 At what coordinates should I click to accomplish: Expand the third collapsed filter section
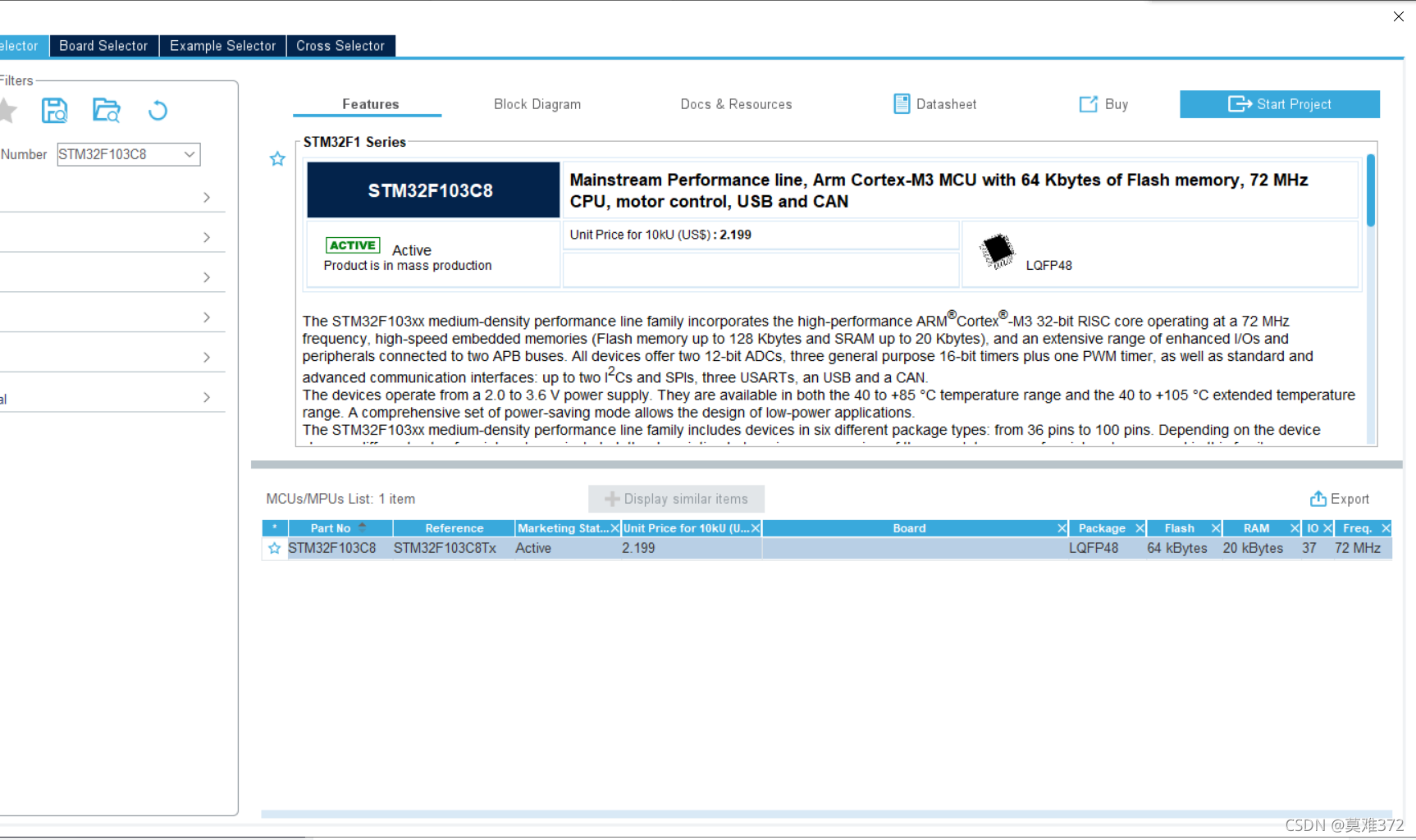(x=207, y=277)
